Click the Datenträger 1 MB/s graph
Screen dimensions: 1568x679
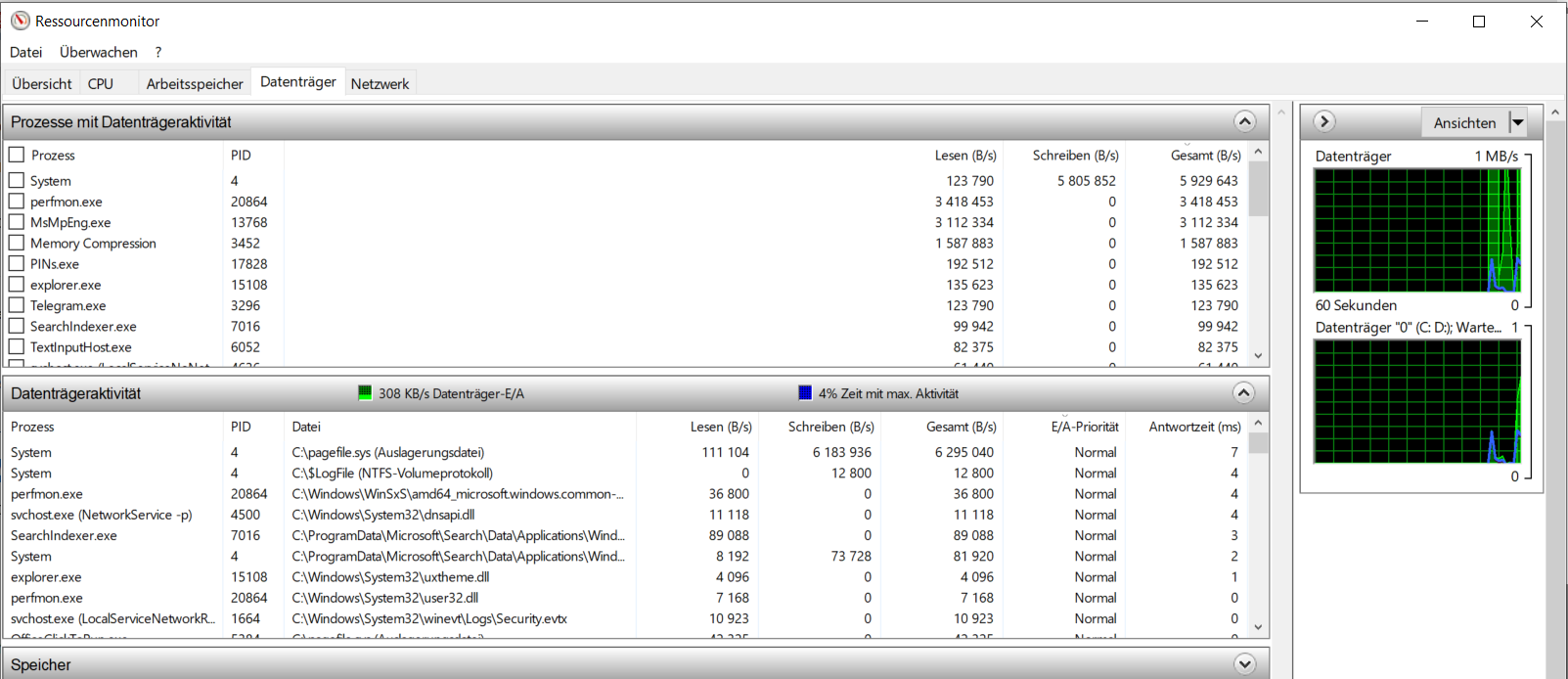pyautogui.click(x=1417, y=230)
